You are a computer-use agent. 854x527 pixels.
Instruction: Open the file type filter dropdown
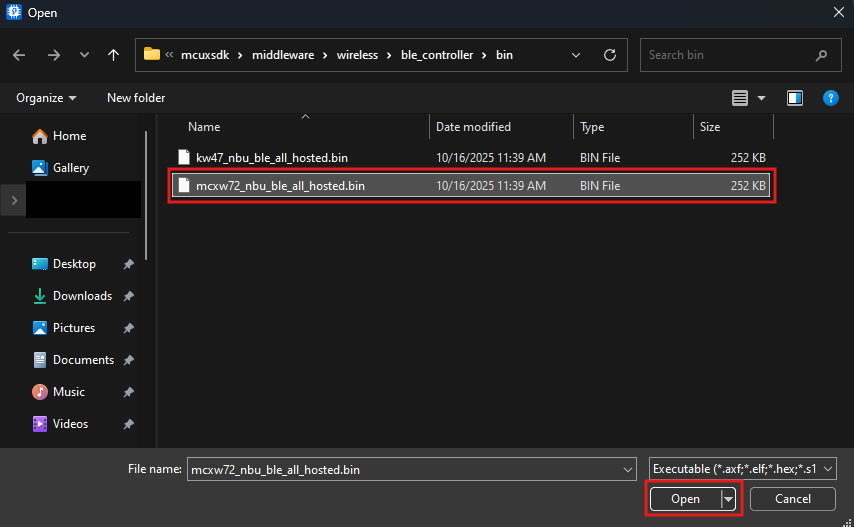pos(742,469)
